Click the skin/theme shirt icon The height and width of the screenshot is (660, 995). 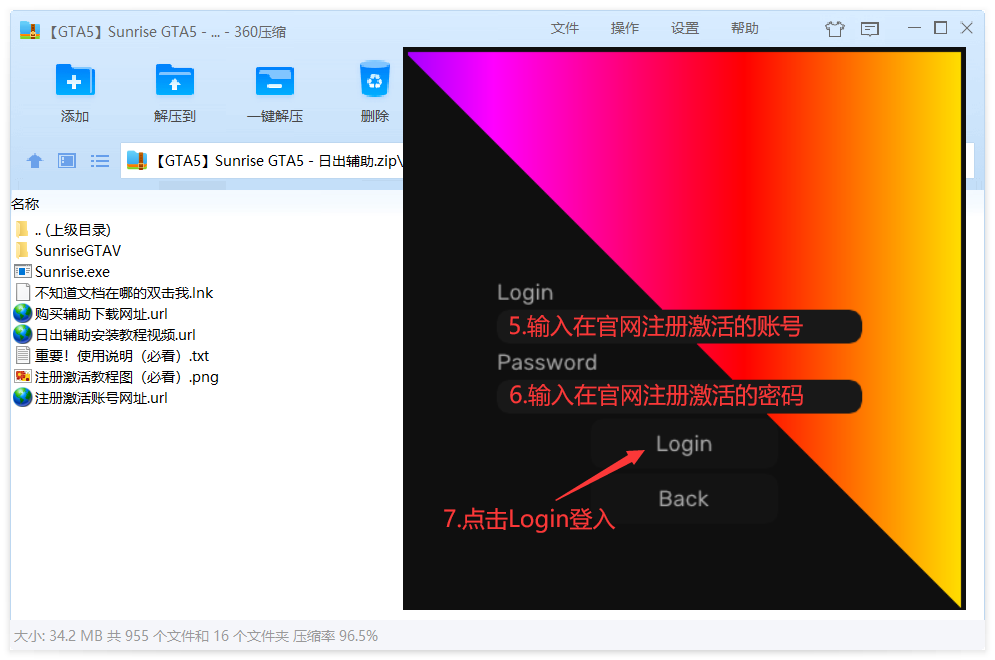click(835, 28)
